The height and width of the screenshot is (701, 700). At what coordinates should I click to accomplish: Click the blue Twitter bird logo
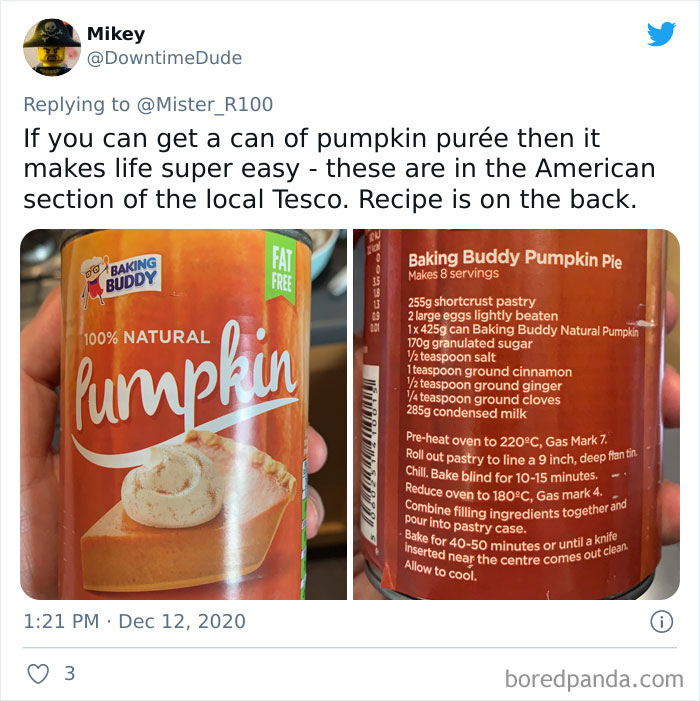point(661,34)
